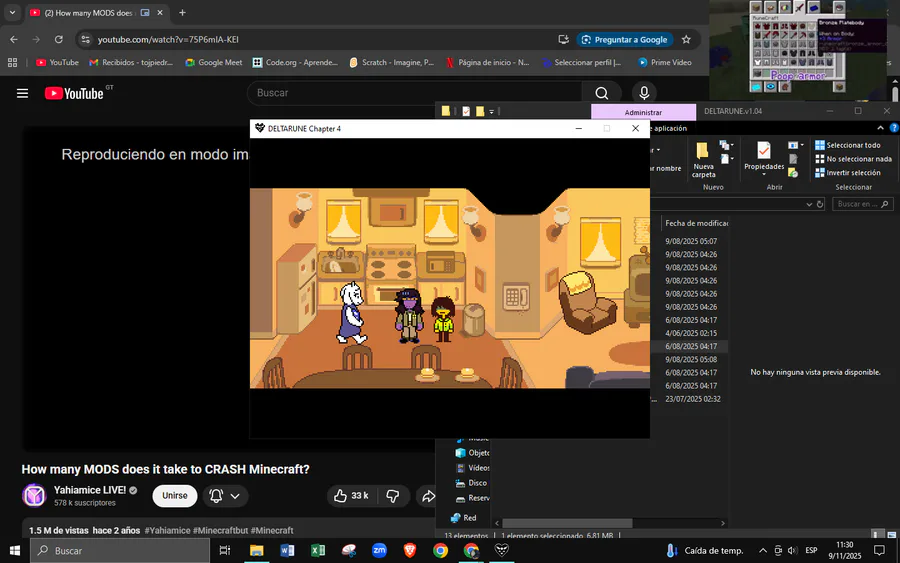Select the Administrar ribbon tab in Explorer
Screen dimensions: 900x563
point(643,112)
